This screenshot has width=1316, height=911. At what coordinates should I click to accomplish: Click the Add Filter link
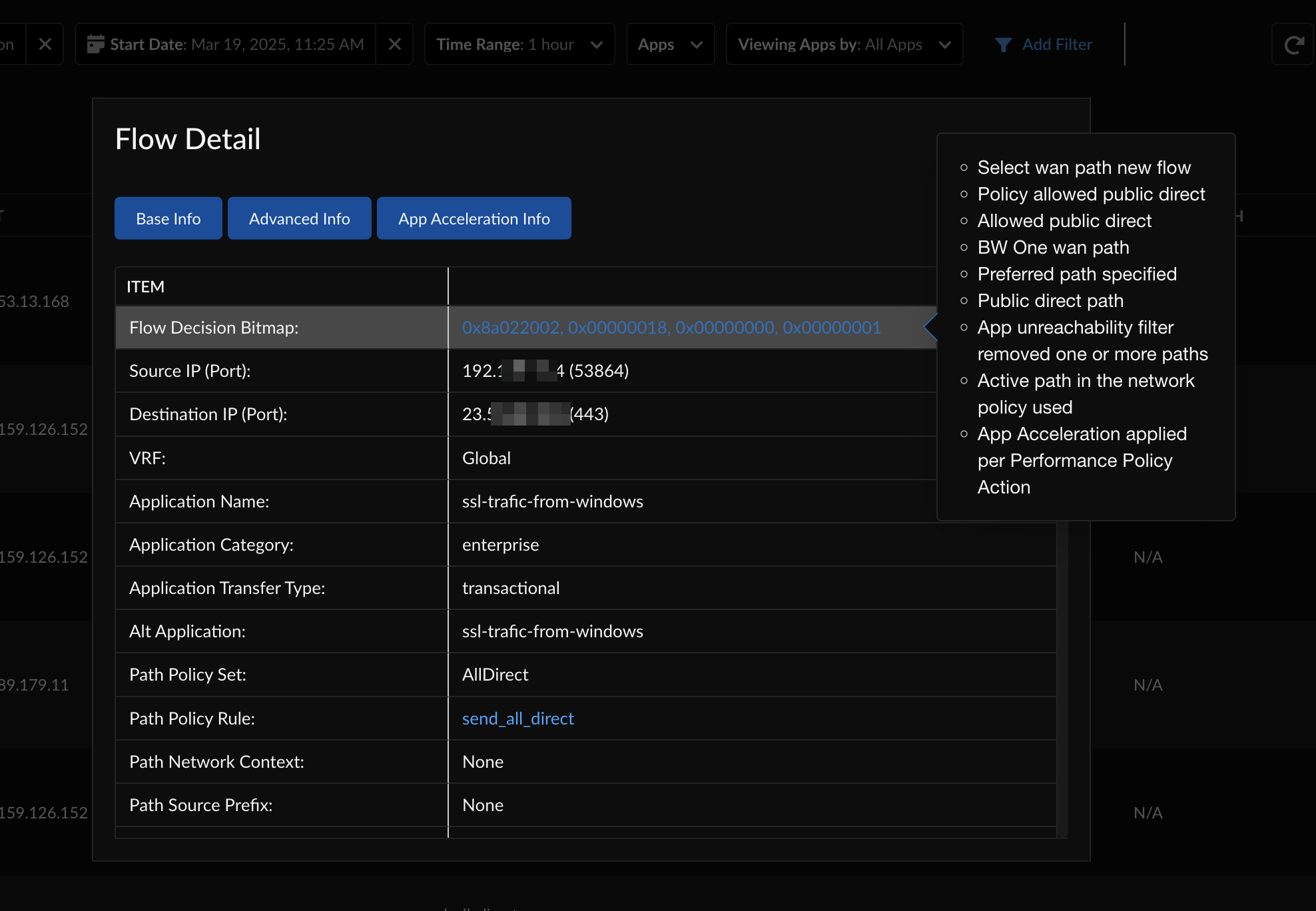1056,44
